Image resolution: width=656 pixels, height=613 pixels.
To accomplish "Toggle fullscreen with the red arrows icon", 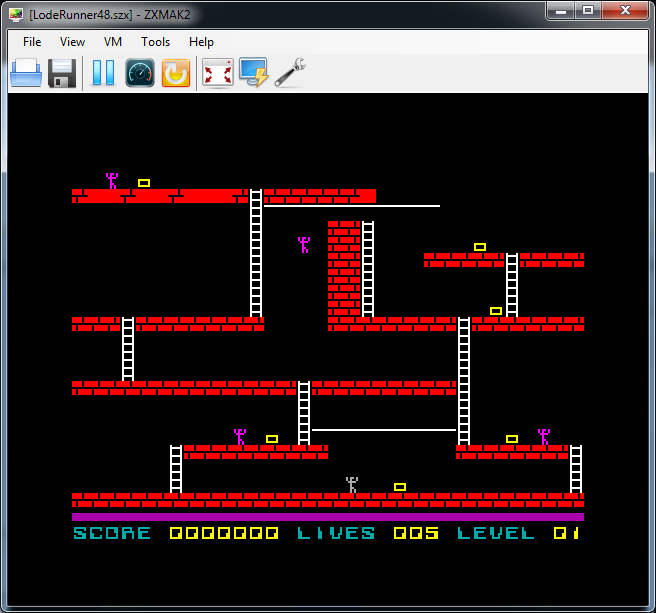I will coord(218,73).
